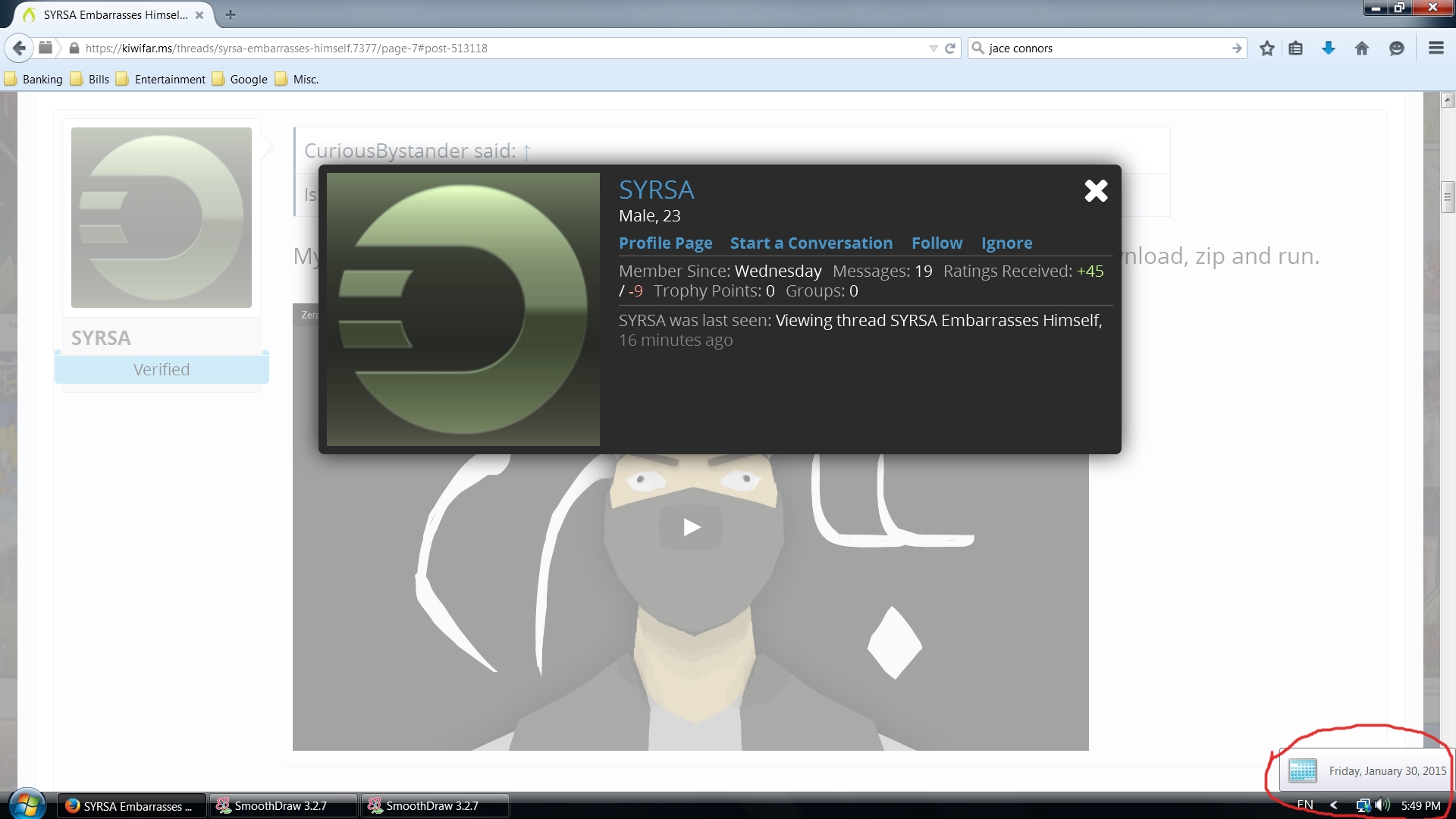This screenshot has height=819, width=1456.
Task: Select the SYRSA Embarrasses Himself browser tab
Action: 114,14
